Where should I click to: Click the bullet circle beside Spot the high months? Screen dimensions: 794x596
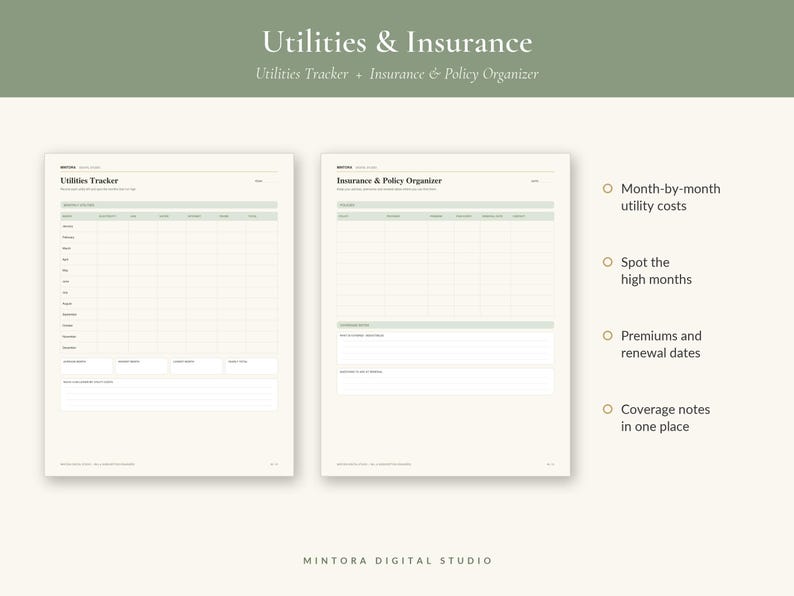coord(608,262)
